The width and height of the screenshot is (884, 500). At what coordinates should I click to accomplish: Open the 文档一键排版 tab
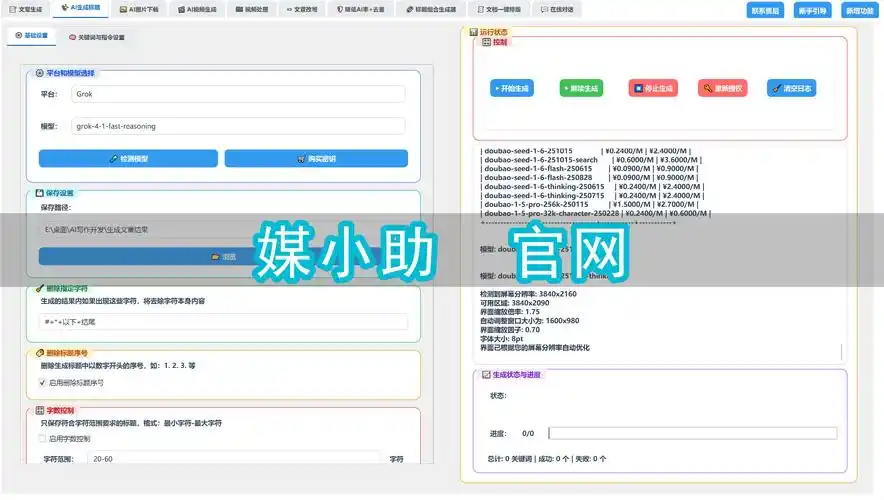coord(499,9)
